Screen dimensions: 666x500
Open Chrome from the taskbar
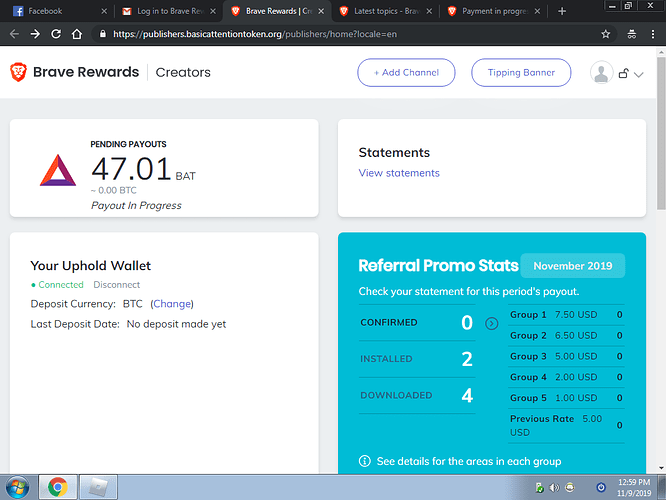[x=58, y=487]
